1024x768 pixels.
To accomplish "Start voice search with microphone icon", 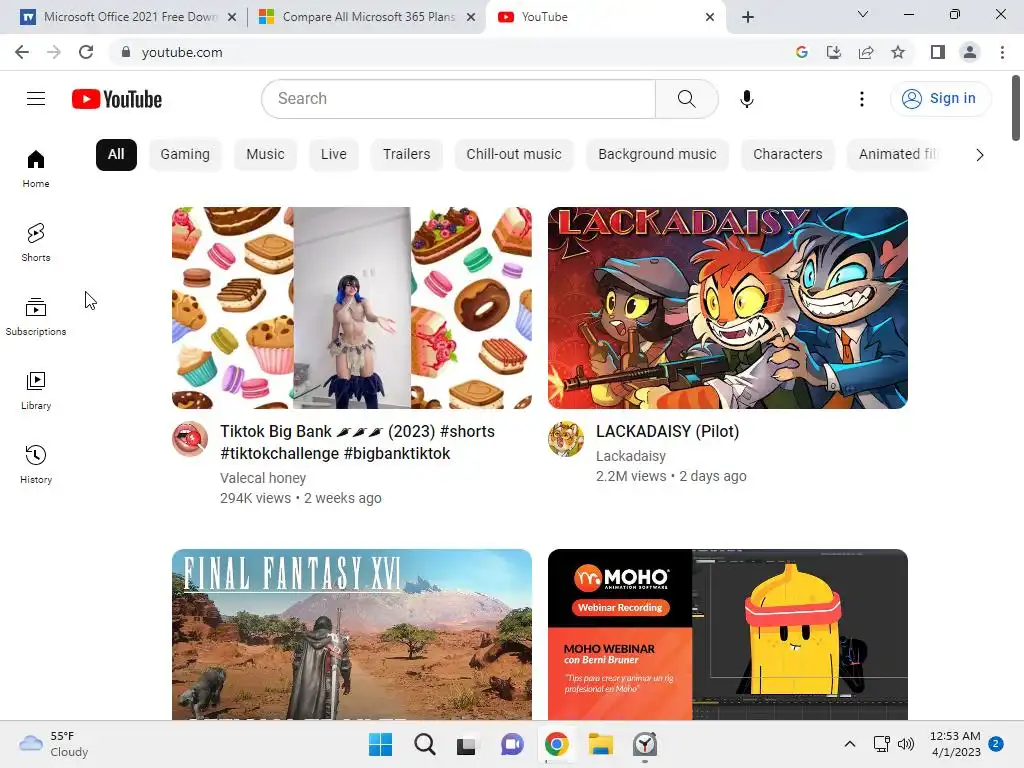I will (x=746, y=99).
